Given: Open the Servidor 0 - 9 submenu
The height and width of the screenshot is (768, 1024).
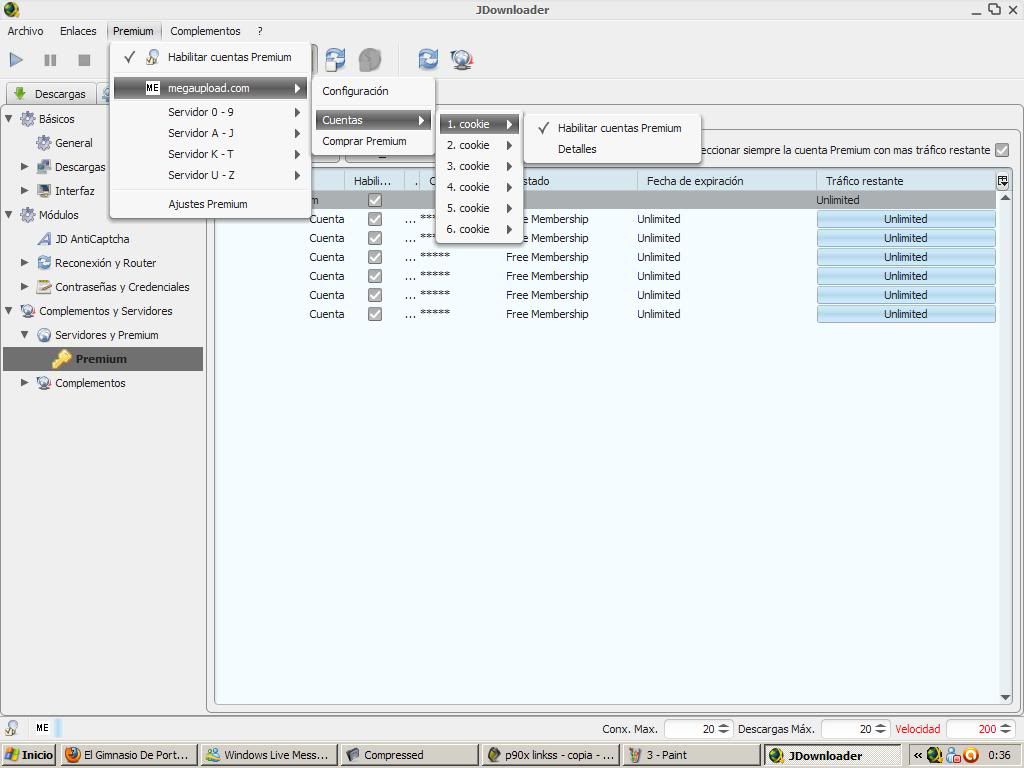Looking at the screenshot, I should point(209,112).
